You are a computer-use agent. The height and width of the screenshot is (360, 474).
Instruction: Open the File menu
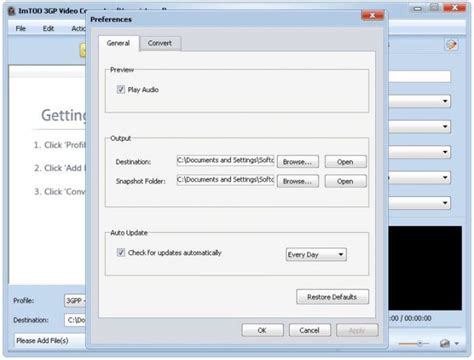tap(21, 28)
